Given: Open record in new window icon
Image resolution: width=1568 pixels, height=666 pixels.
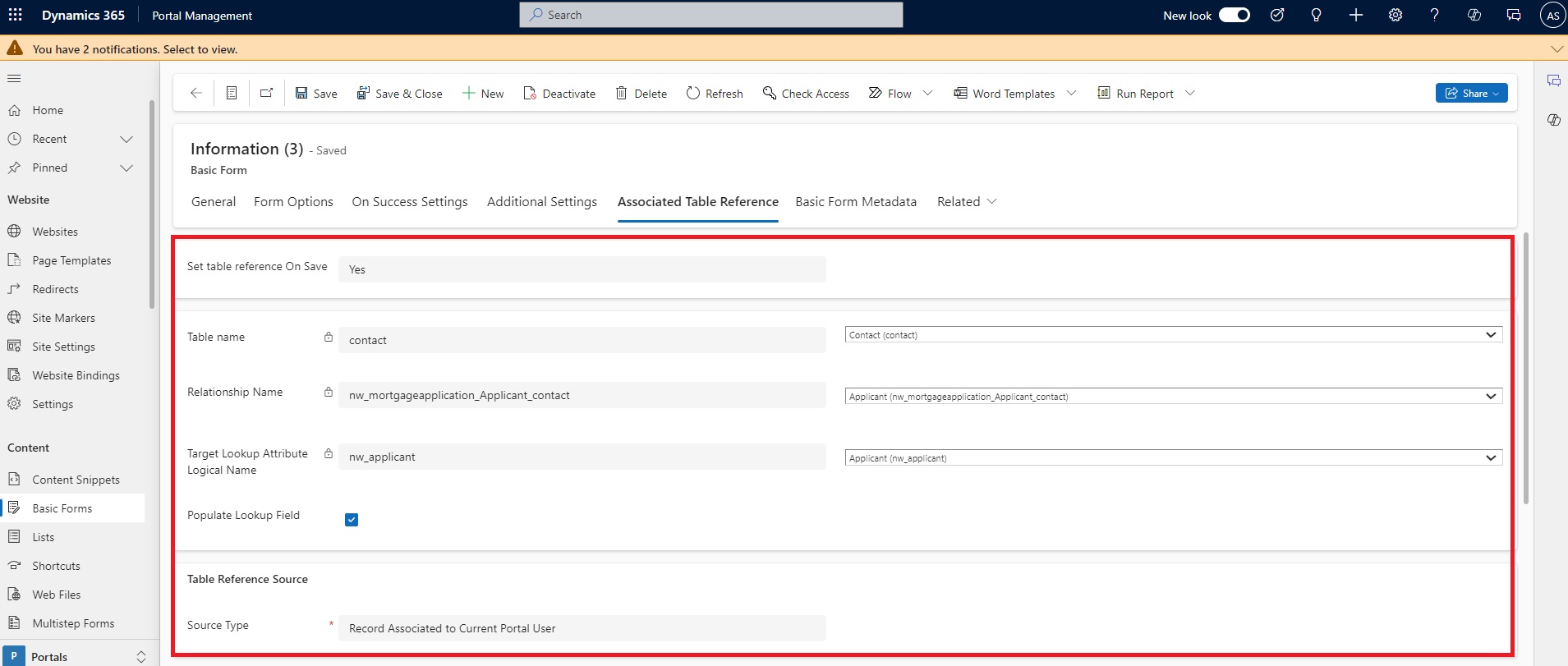Looking at the screenshot, I should click(266, 93).
